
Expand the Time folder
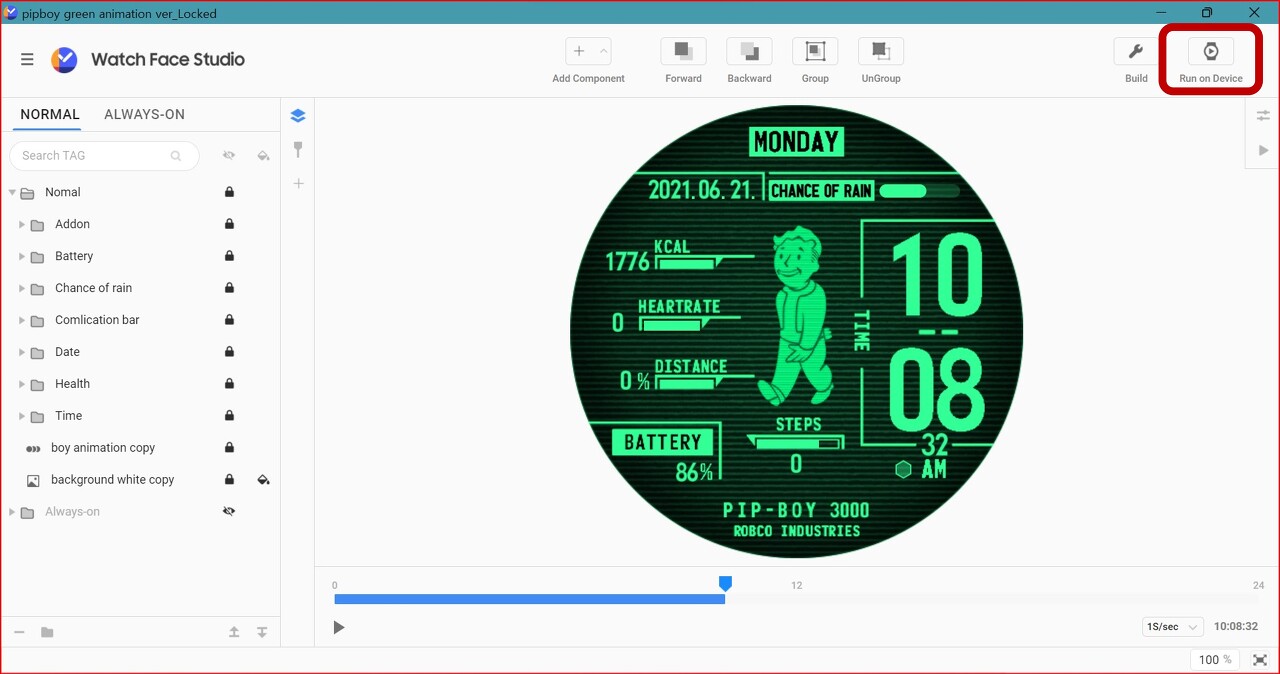22,416
